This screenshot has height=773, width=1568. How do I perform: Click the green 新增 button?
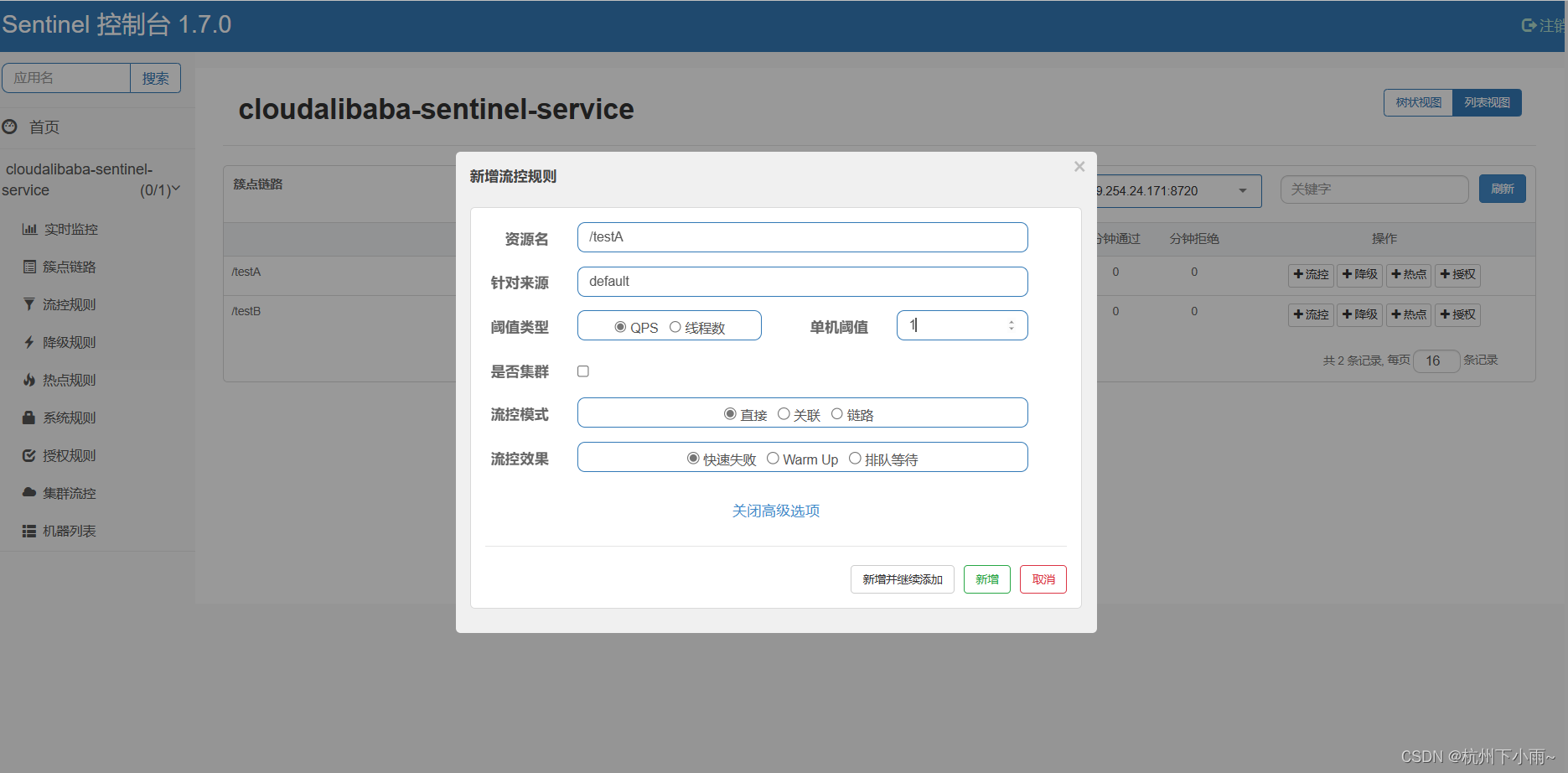(x=987, y=579)
